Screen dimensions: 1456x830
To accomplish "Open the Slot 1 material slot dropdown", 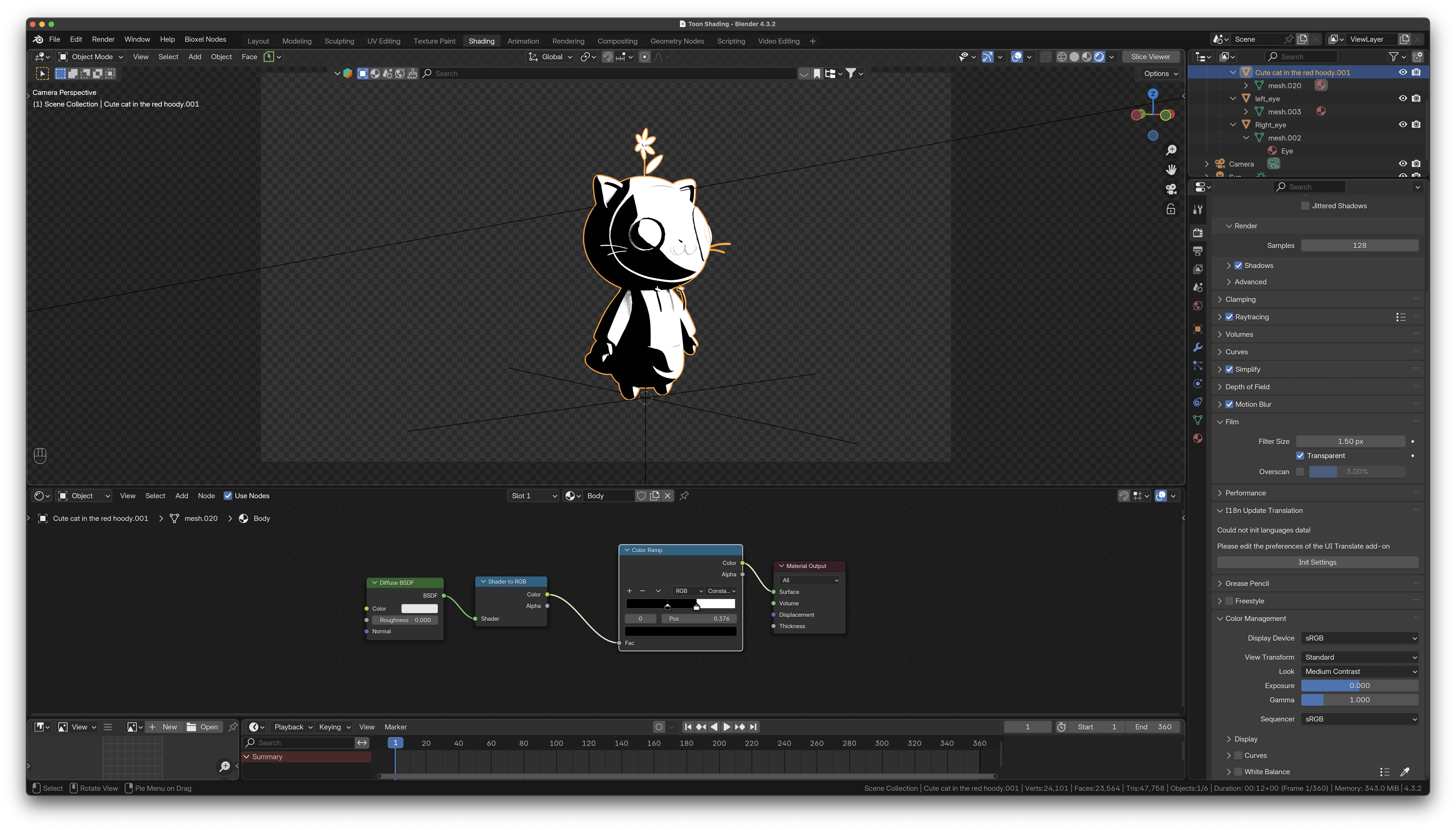I will (533, 496).
